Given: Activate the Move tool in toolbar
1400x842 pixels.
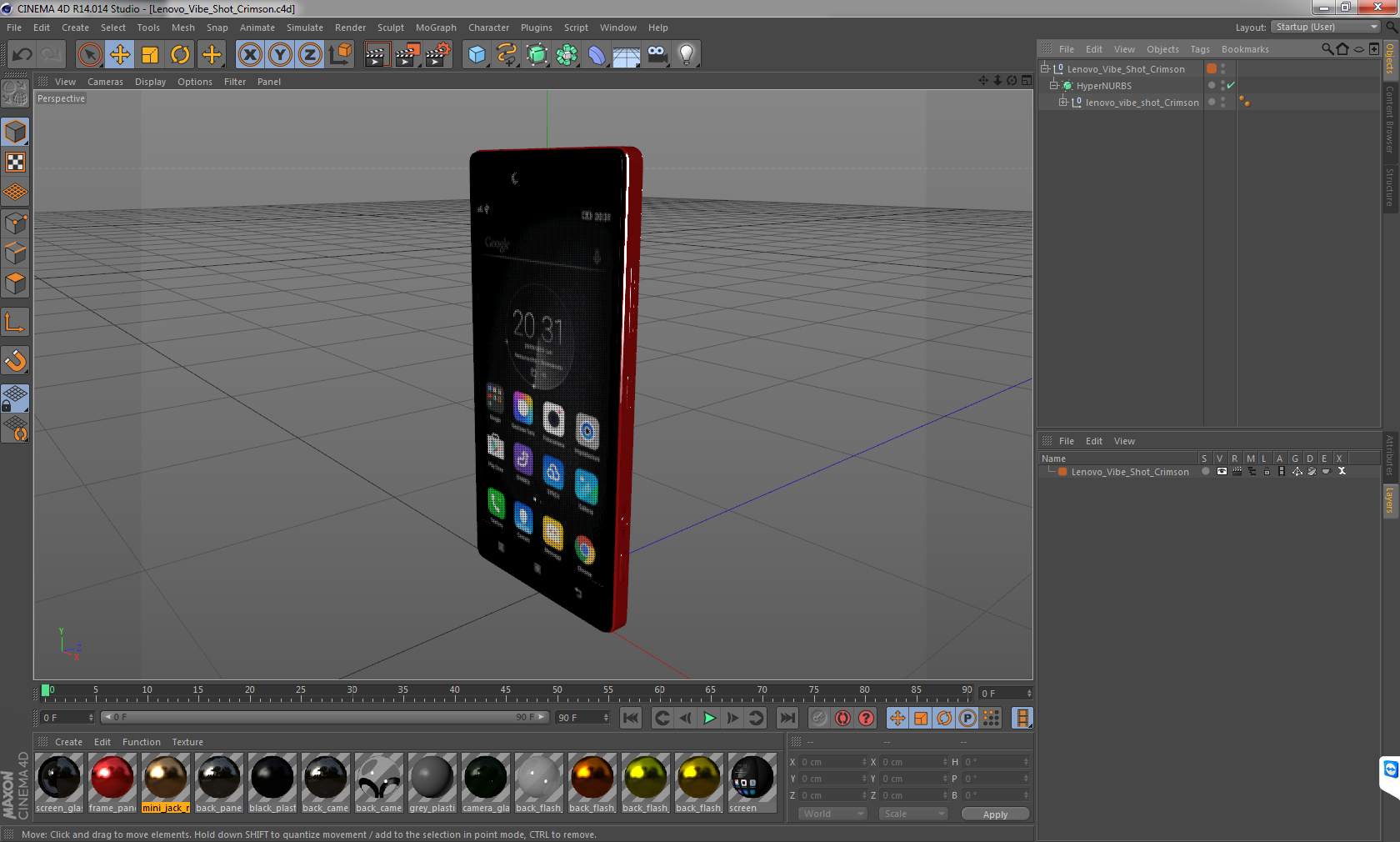Looking at the screenshot, I should (120, 55).
